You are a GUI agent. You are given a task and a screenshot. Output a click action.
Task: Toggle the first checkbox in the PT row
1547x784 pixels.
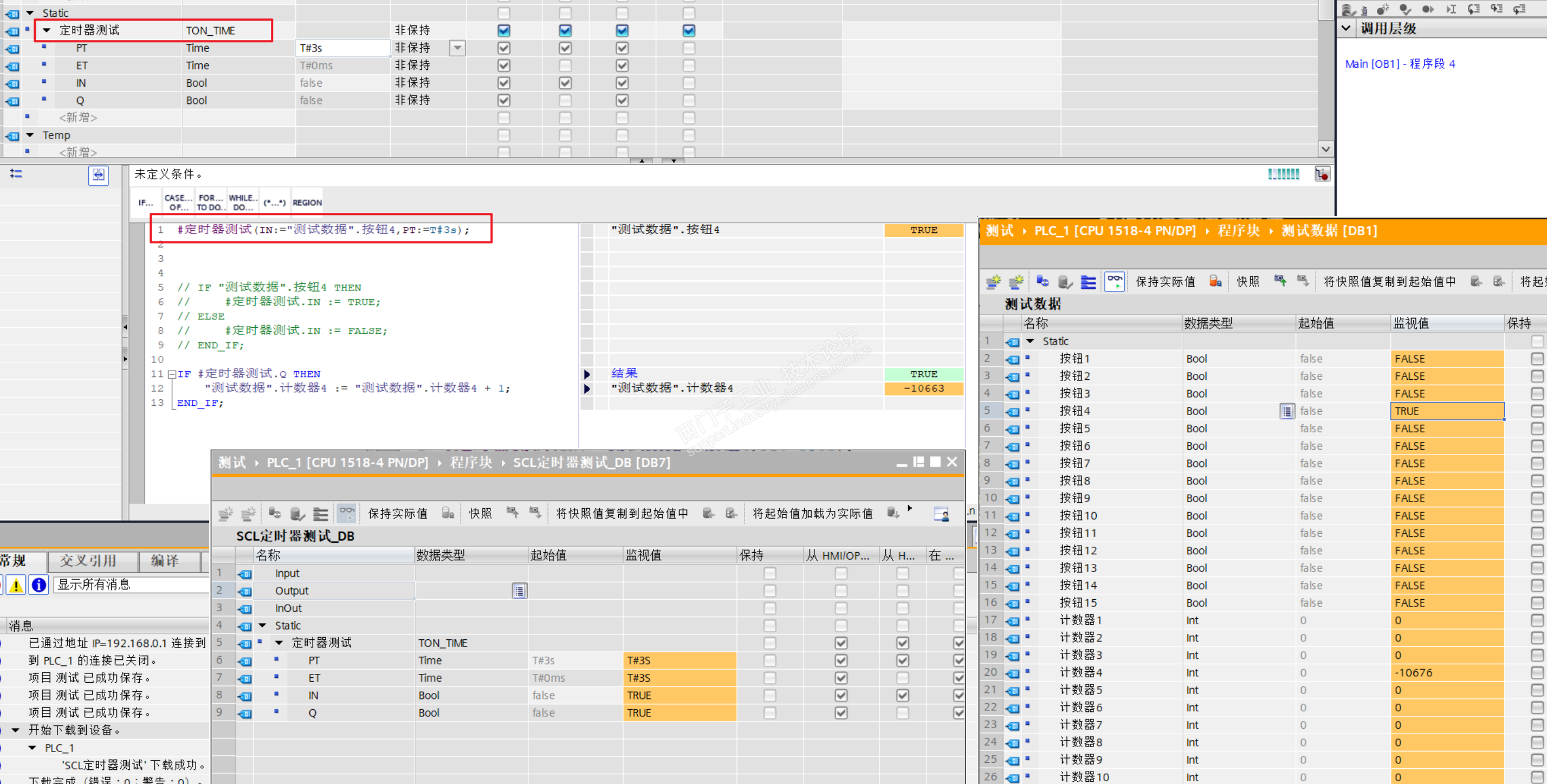point(504,48)
